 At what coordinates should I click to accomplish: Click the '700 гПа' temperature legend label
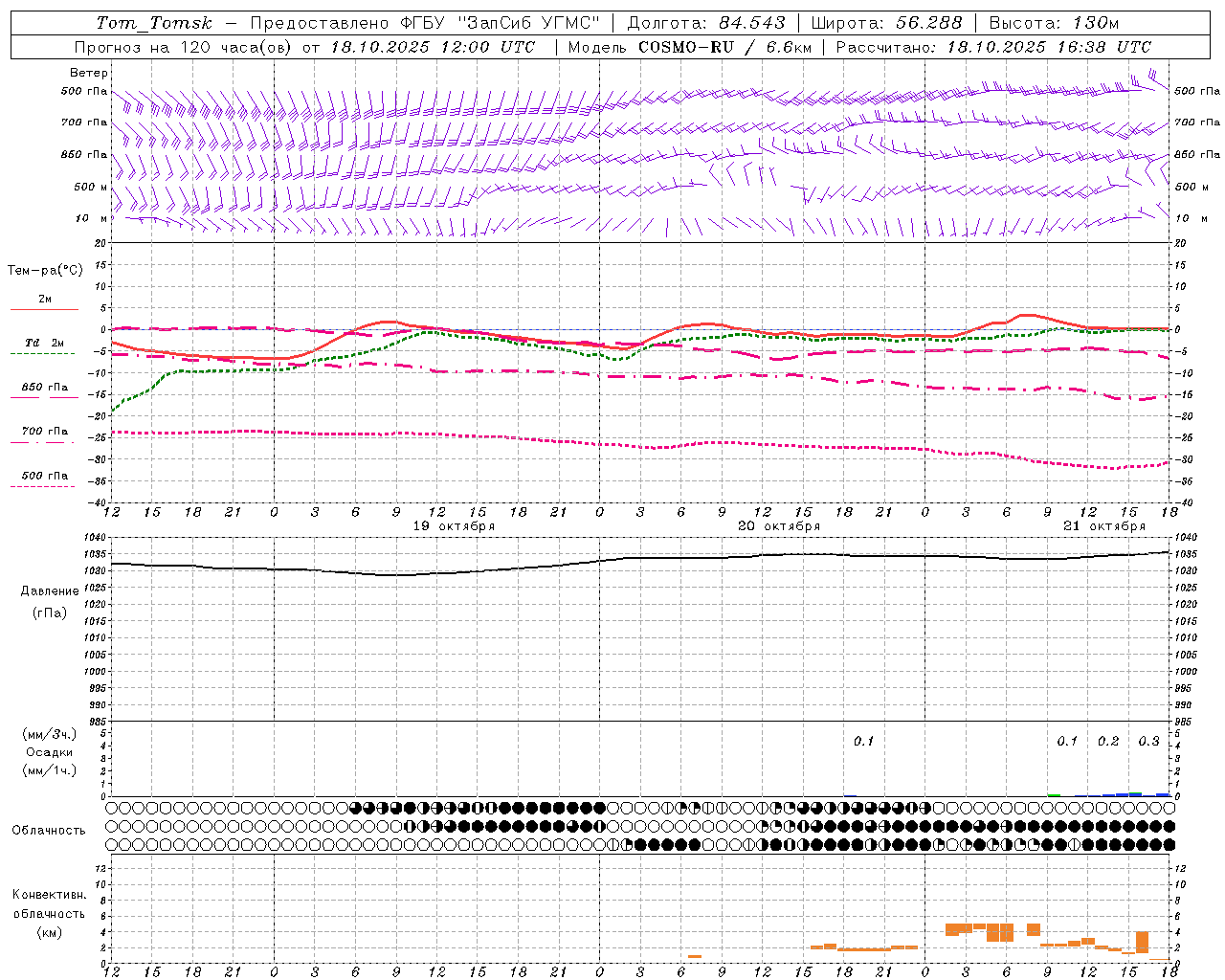[x=44, y=431]
